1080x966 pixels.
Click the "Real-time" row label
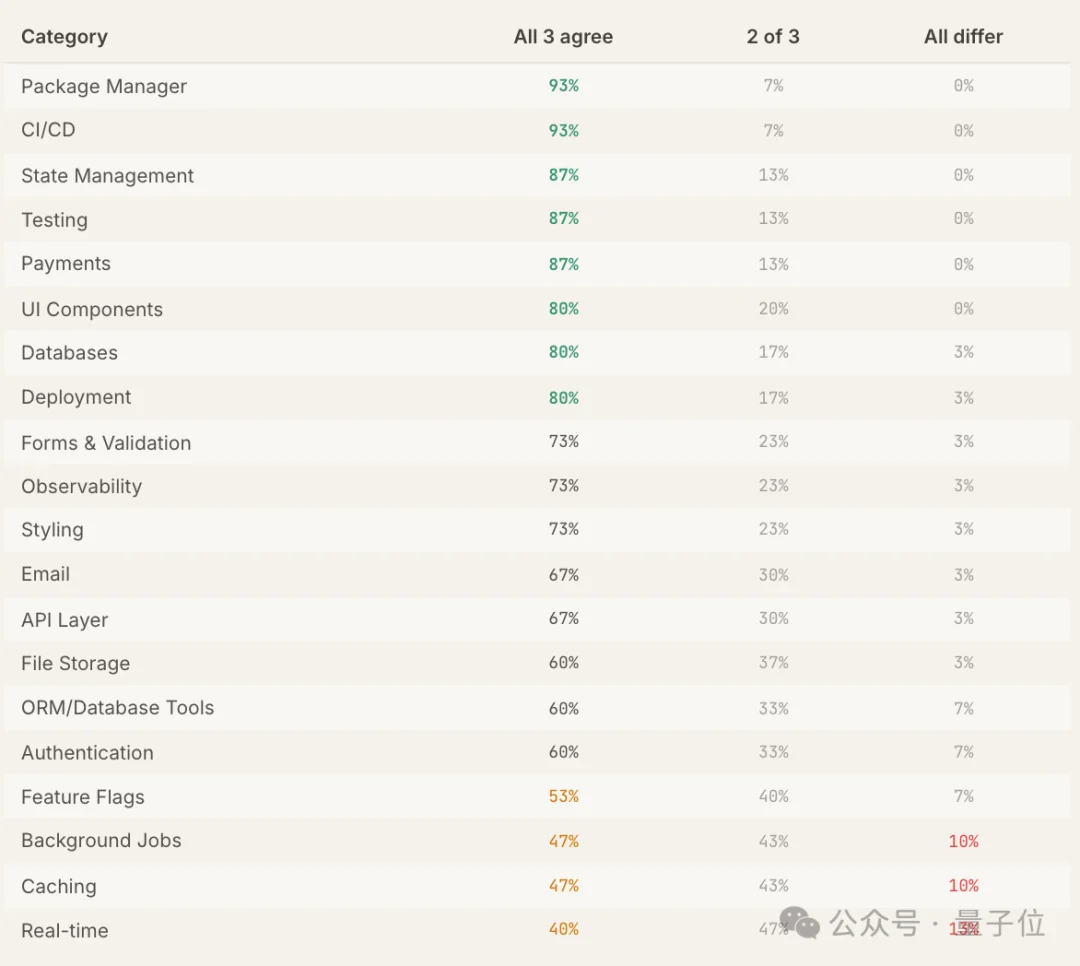coord(65,931)
